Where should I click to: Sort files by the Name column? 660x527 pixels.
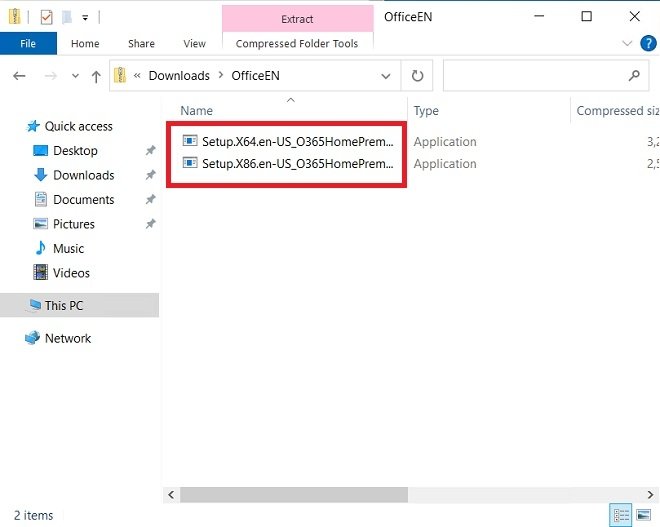click(x=197, y=111)
